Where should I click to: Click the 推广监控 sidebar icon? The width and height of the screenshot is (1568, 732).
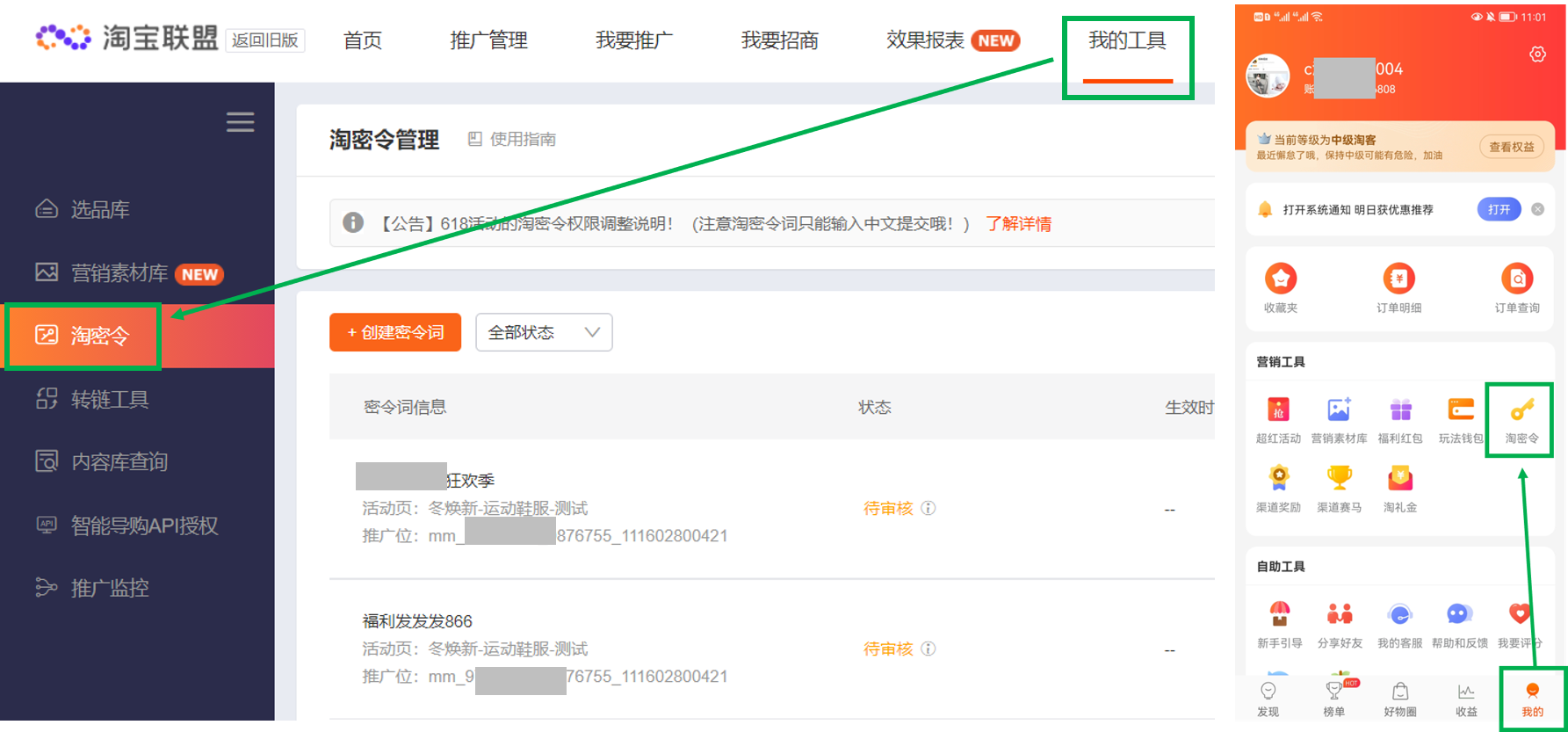tap(47, 587)
